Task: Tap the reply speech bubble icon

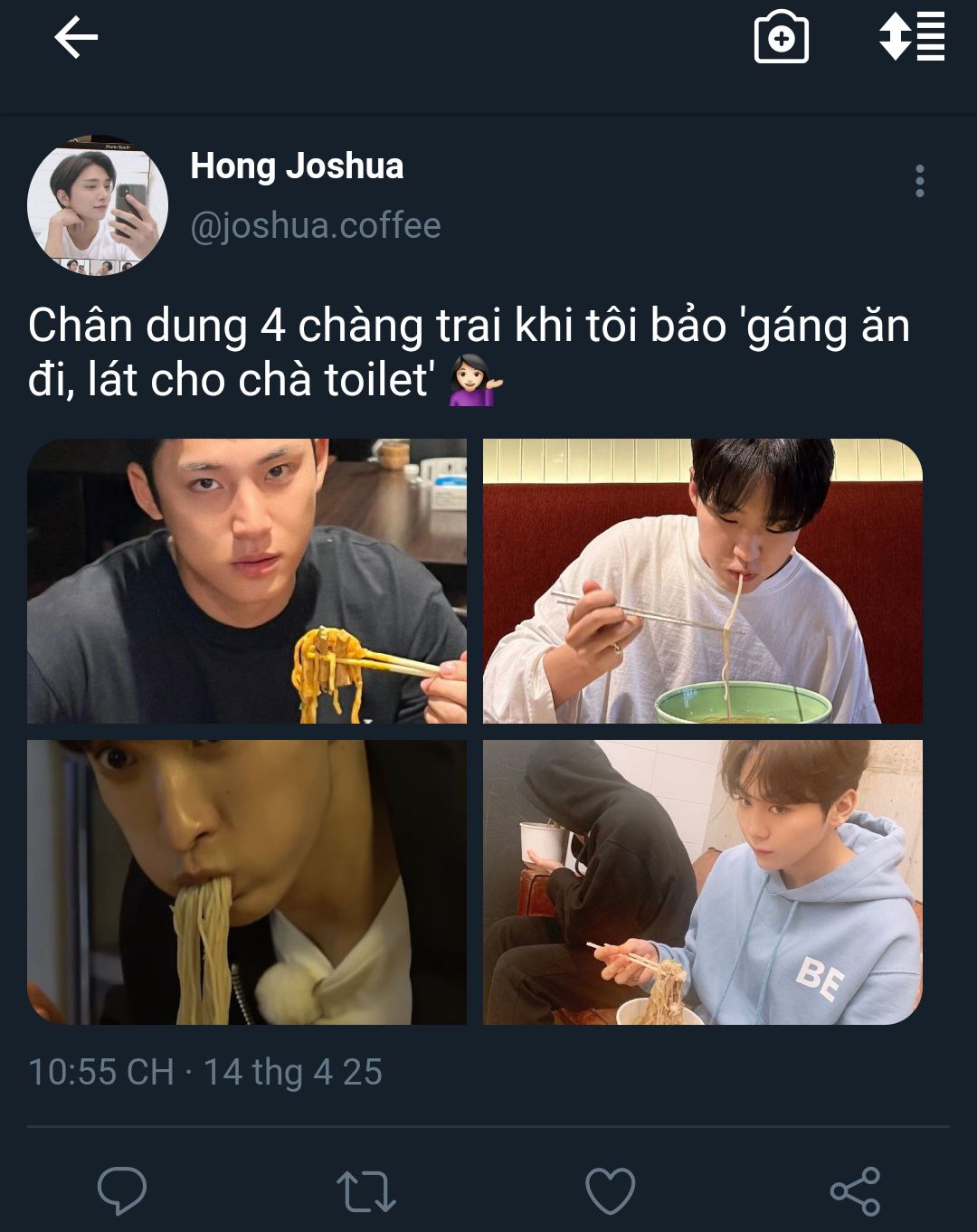Action: (122, 1190)
